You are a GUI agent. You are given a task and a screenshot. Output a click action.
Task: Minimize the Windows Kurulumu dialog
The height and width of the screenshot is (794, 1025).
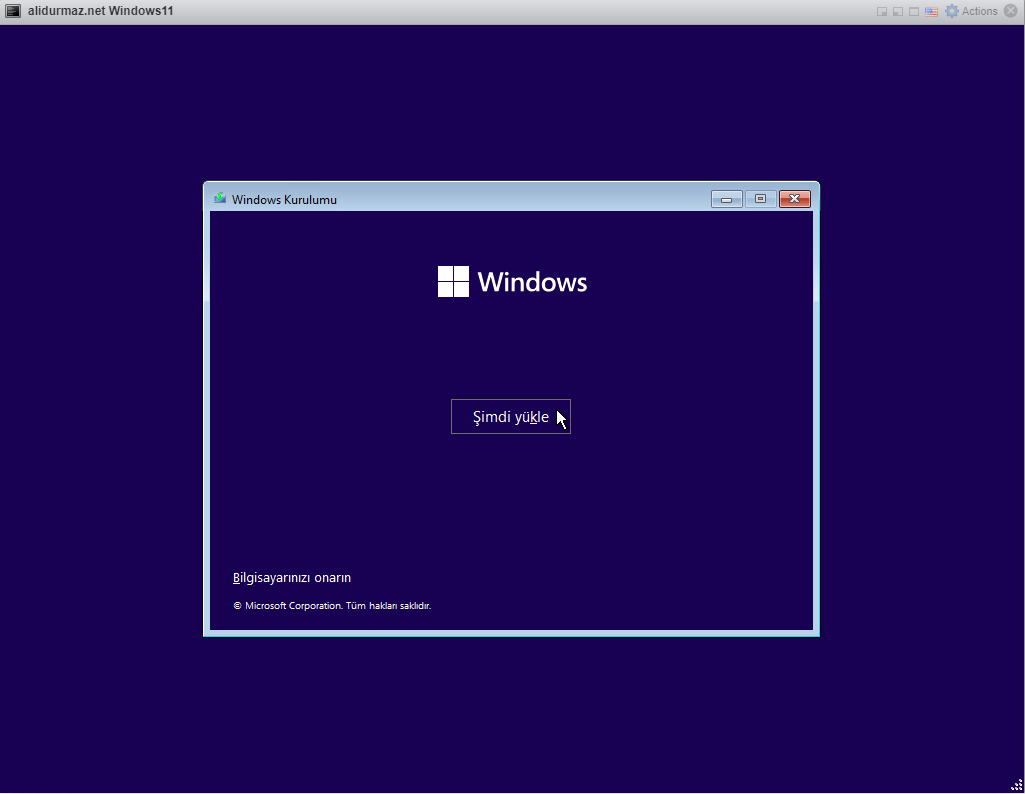click(727, 199)
